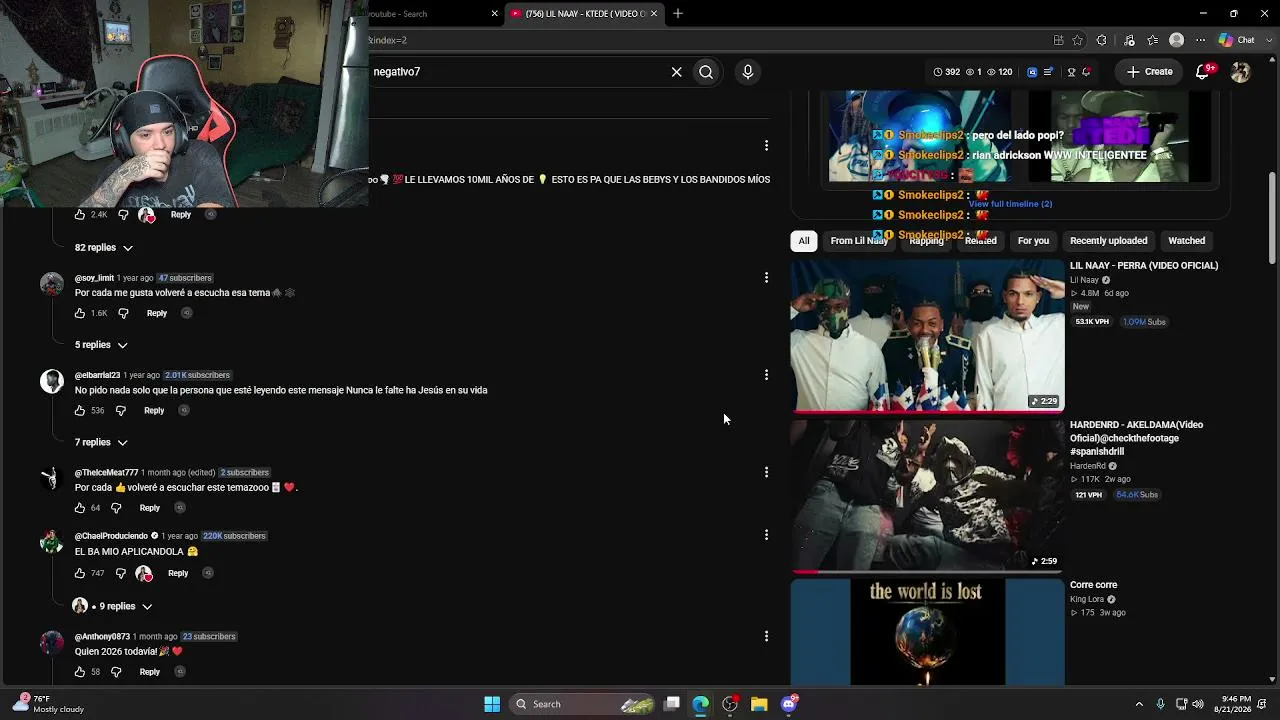This screenshot has height=720, width=1280.
Task: Select the Recently uploaded filter chip
Action: click(1109, 241)
